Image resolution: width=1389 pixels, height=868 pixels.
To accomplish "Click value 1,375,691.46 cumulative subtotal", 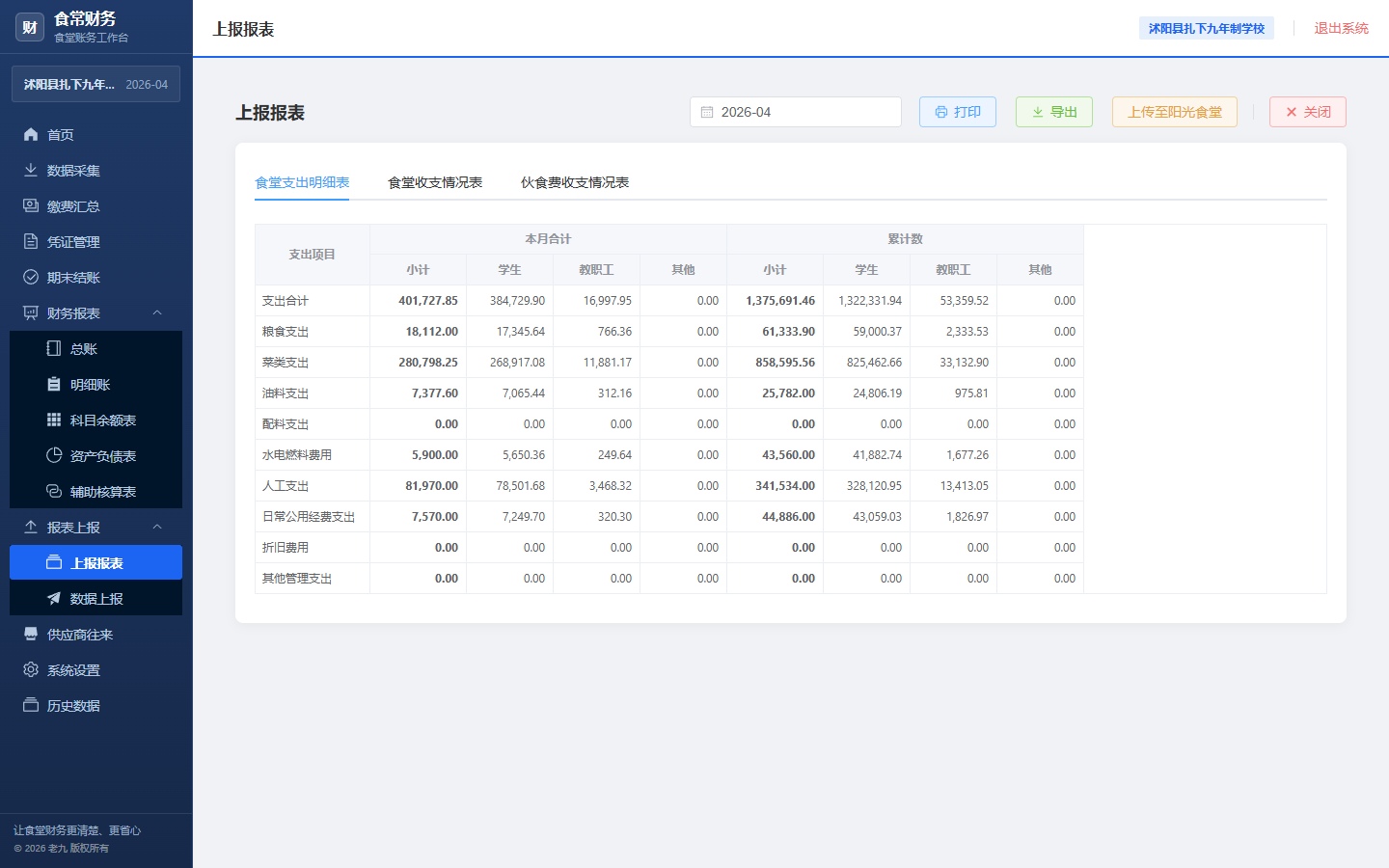I will 780,301.
